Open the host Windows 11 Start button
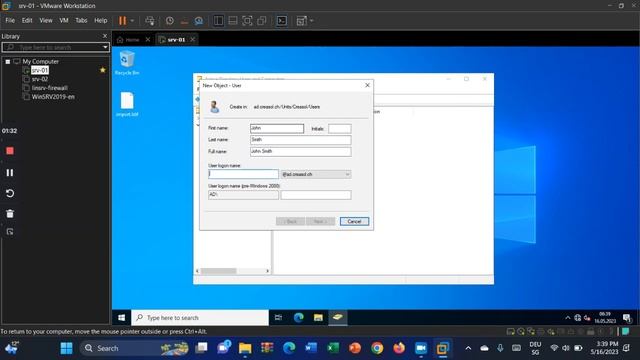Viewport: 640px width, 360px height. click(x=67, y=348)
